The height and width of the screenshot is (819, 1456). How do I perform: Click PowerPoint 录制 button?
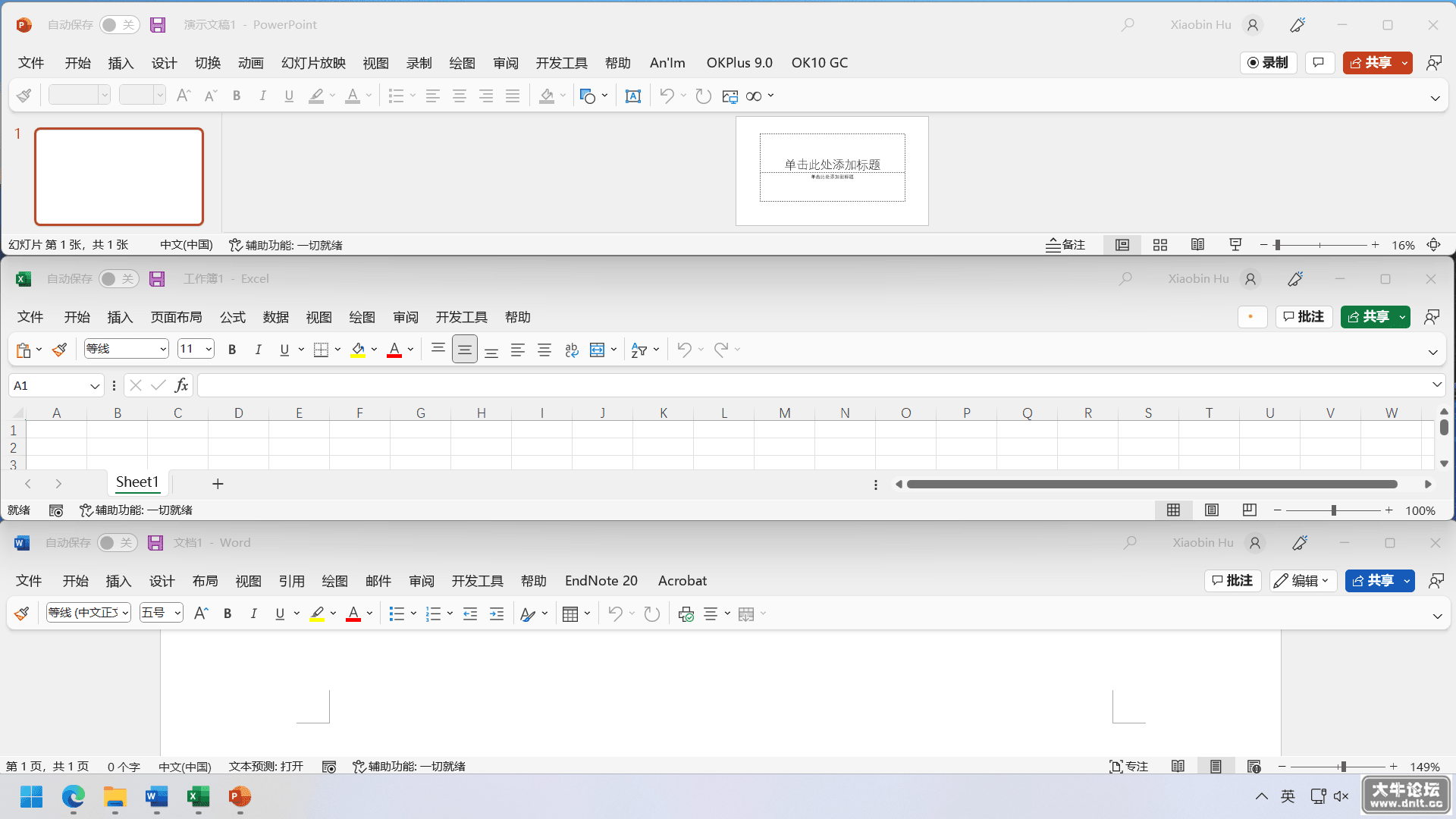tap(1268, 63)
